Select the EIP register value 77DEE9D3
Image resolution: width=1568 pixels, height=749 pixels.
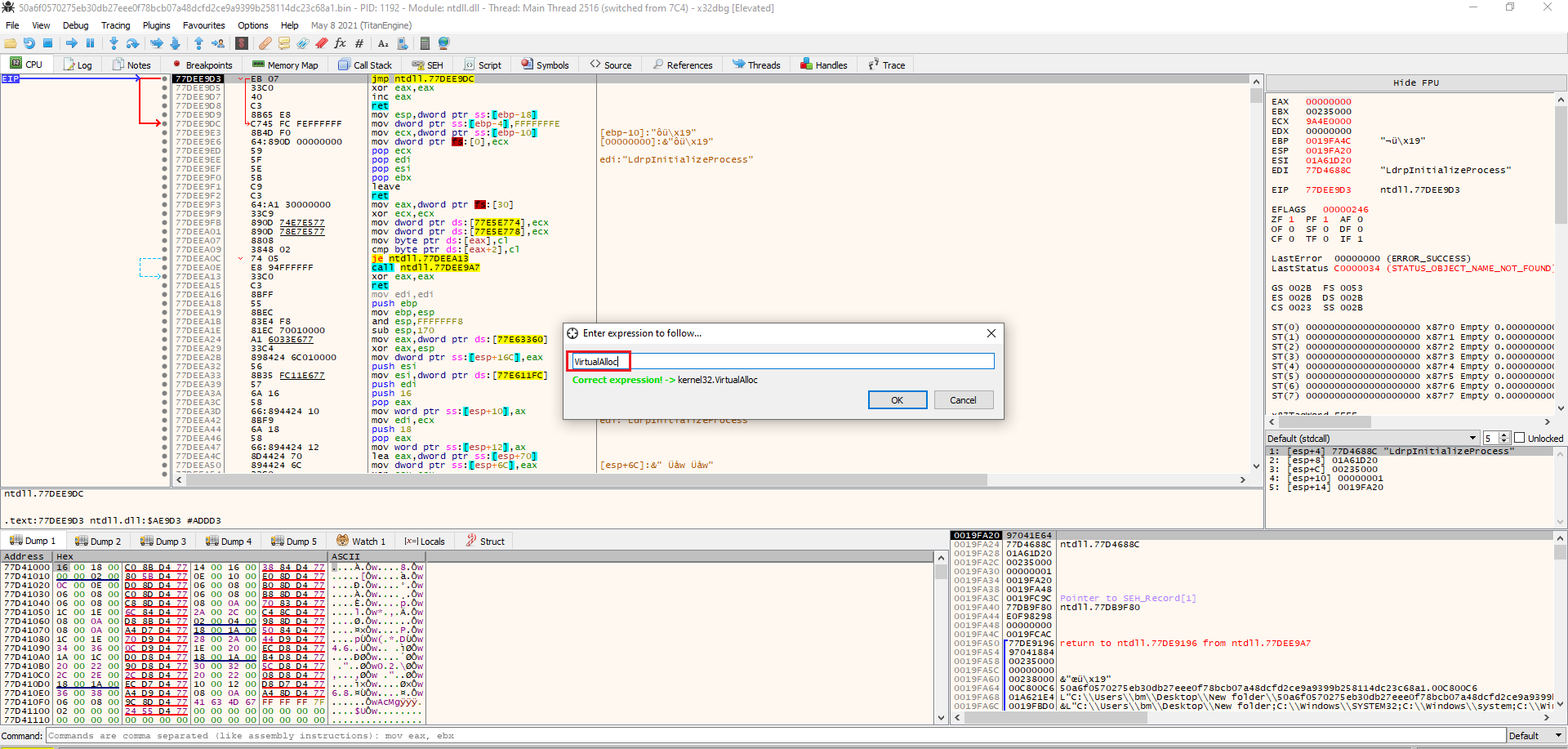[1328, 190]
